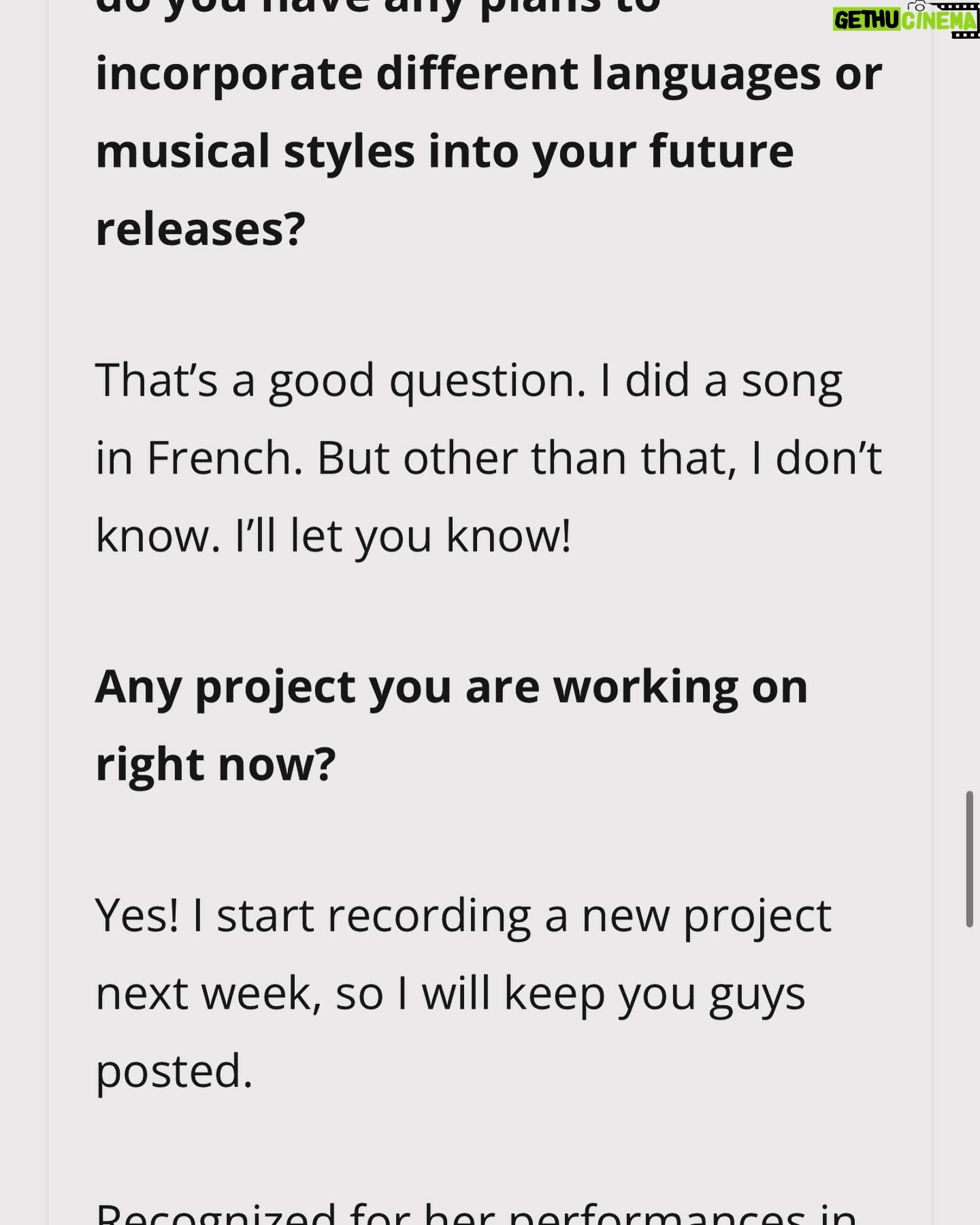This screenshot has height=1225, width=980.
Task: Click the sentence "That's a good question."
Action: (340, 381)
